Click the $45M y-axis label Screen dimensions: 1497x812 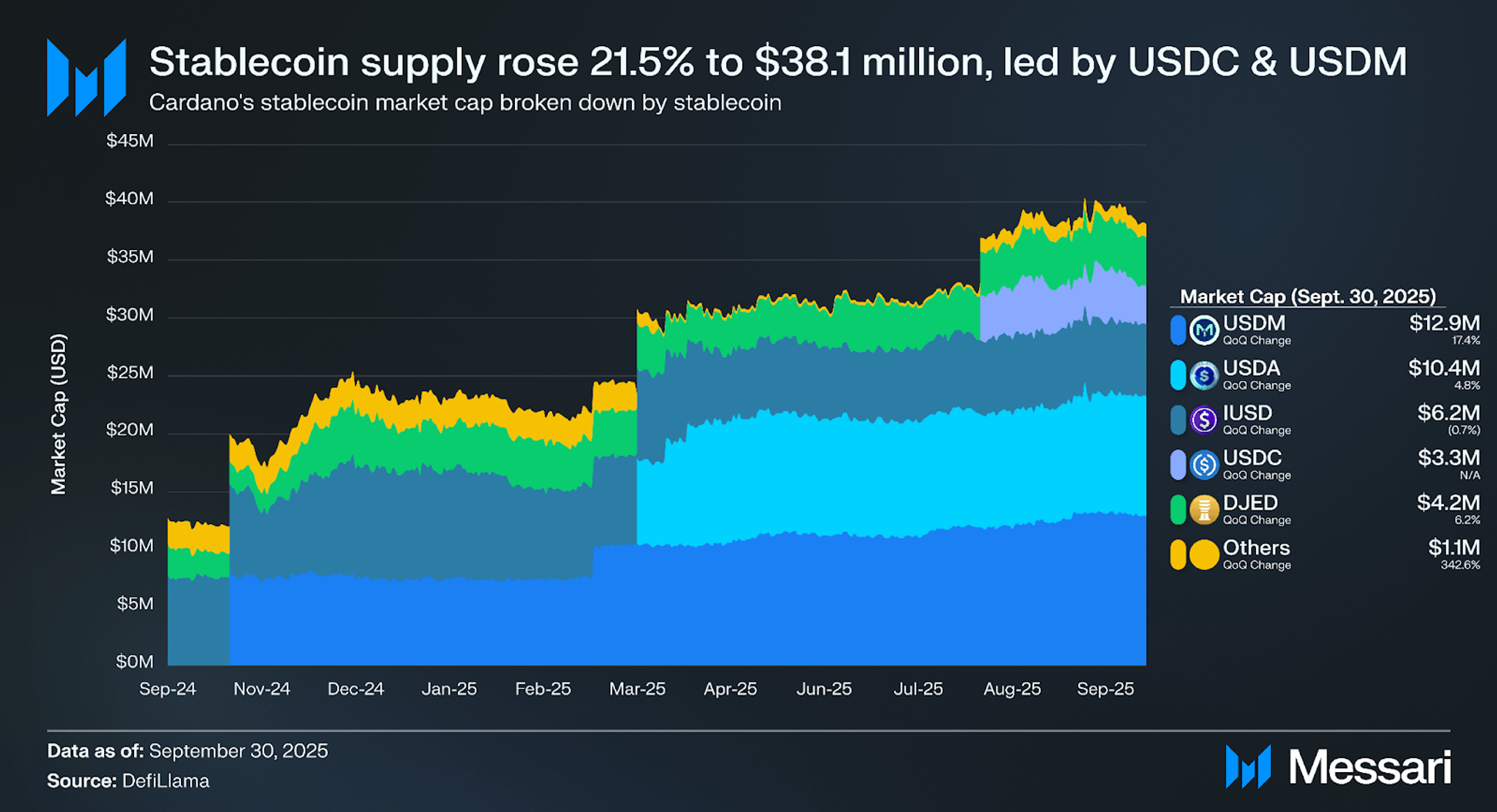130,141
